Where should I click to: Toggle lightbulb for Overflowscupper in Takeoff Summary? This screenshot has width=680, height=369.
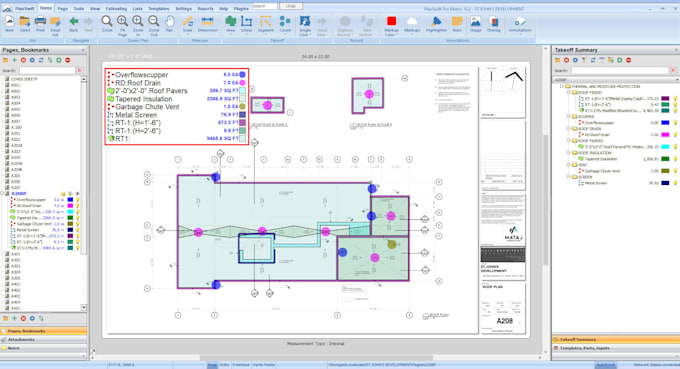[675, 123]
